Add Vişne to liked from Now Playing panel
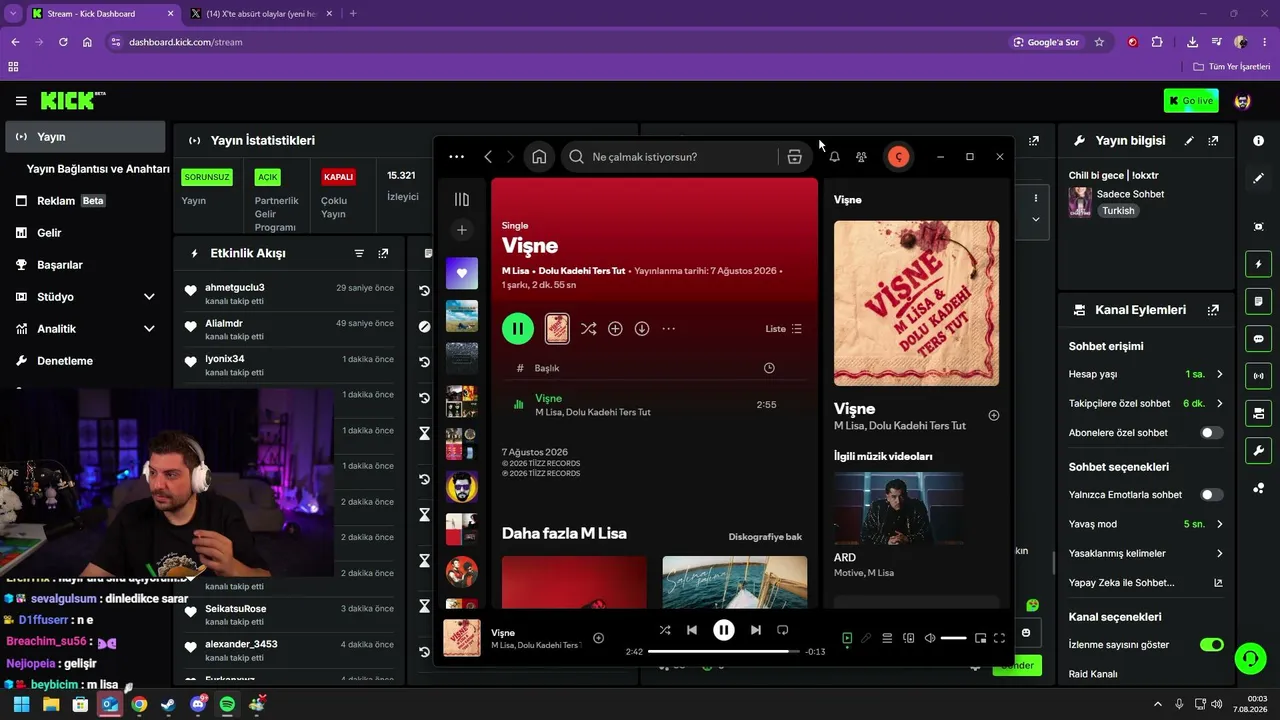 pyautogui.click(x=993, y=415)
